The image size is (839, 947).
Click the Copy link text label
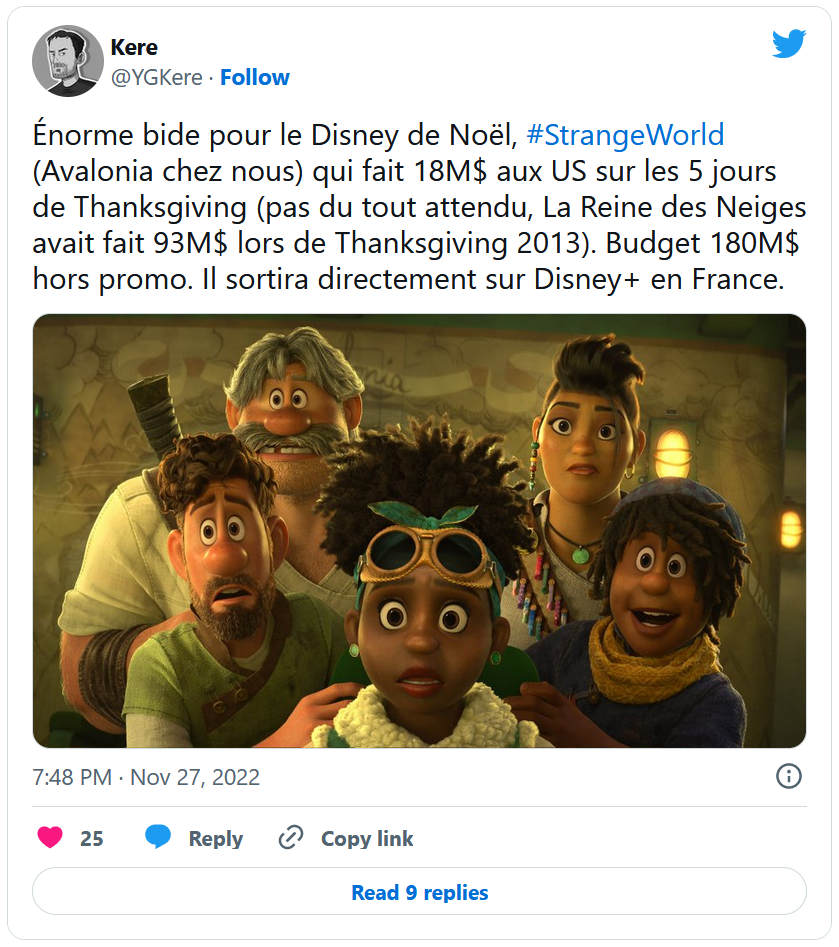point(367,838)
